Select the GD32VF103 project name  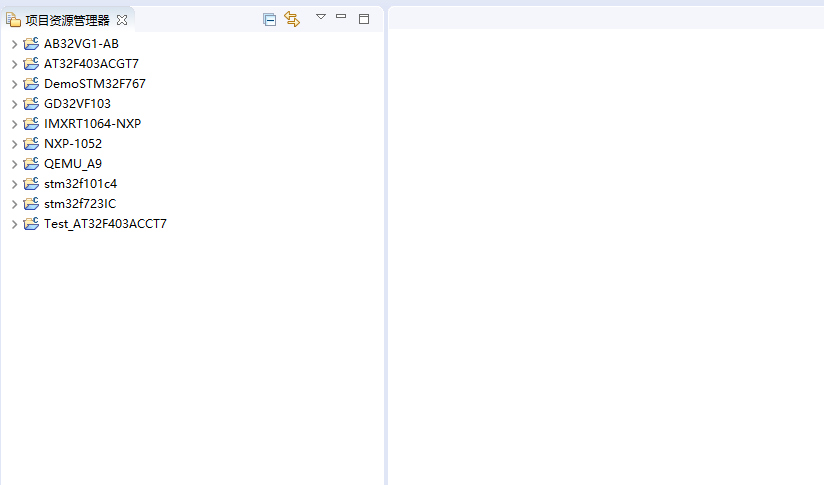(77, 104)
